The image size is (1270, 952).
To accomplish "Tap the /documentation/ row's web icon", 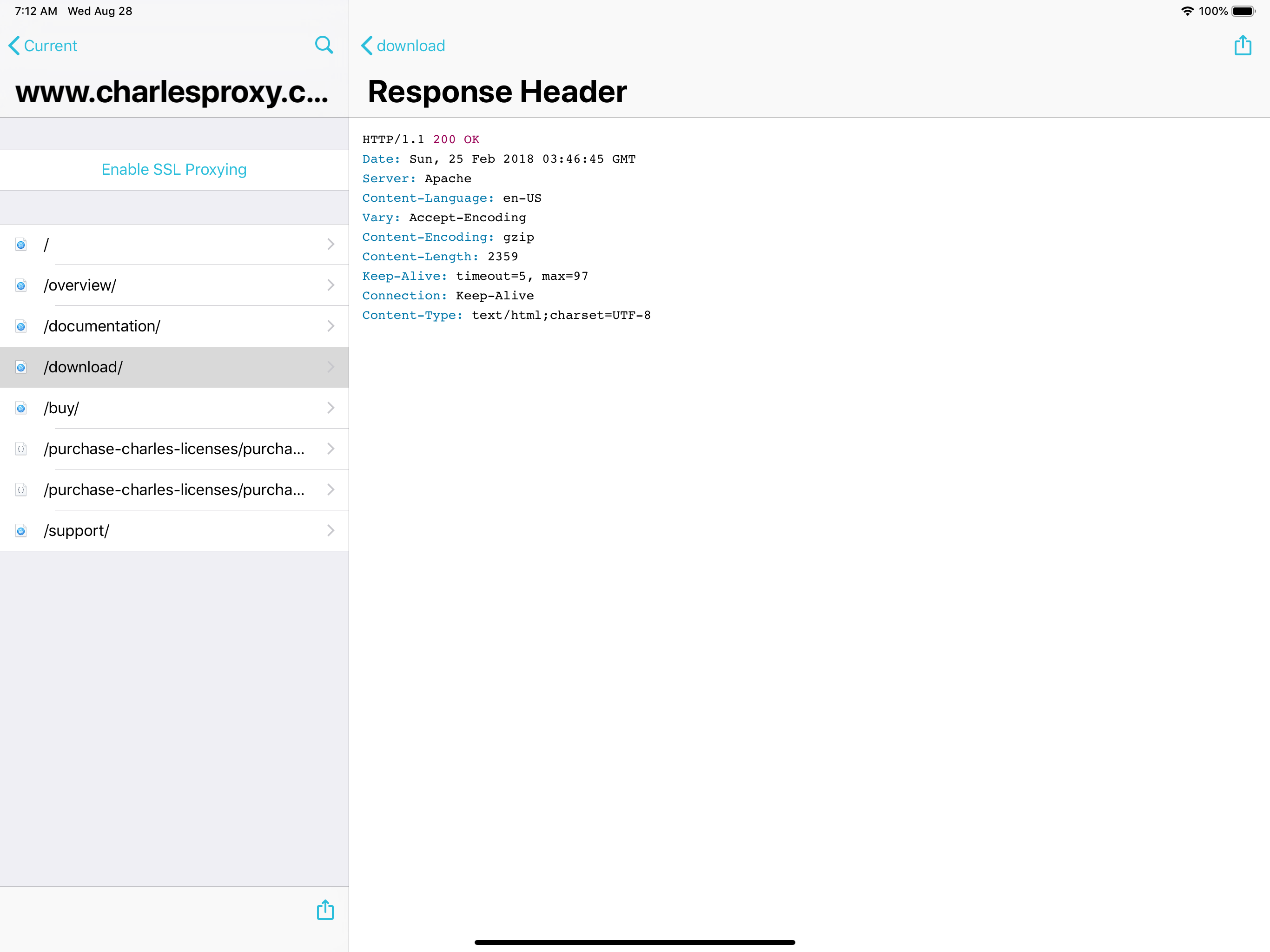I will 21,326.
